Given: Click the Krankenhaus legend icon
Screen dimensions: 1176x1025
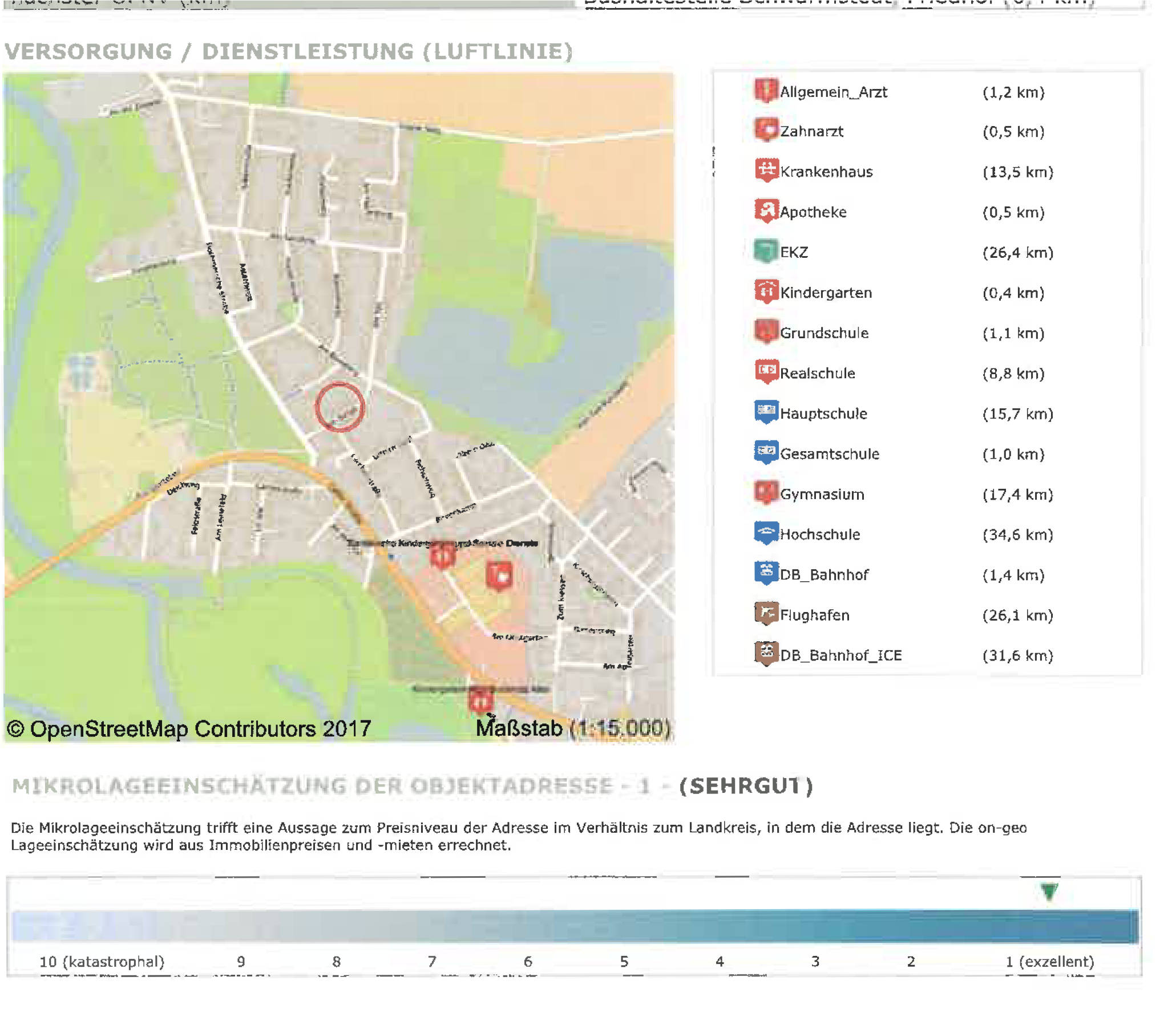Looking at the screenshot, I should (x=766, y=170).
